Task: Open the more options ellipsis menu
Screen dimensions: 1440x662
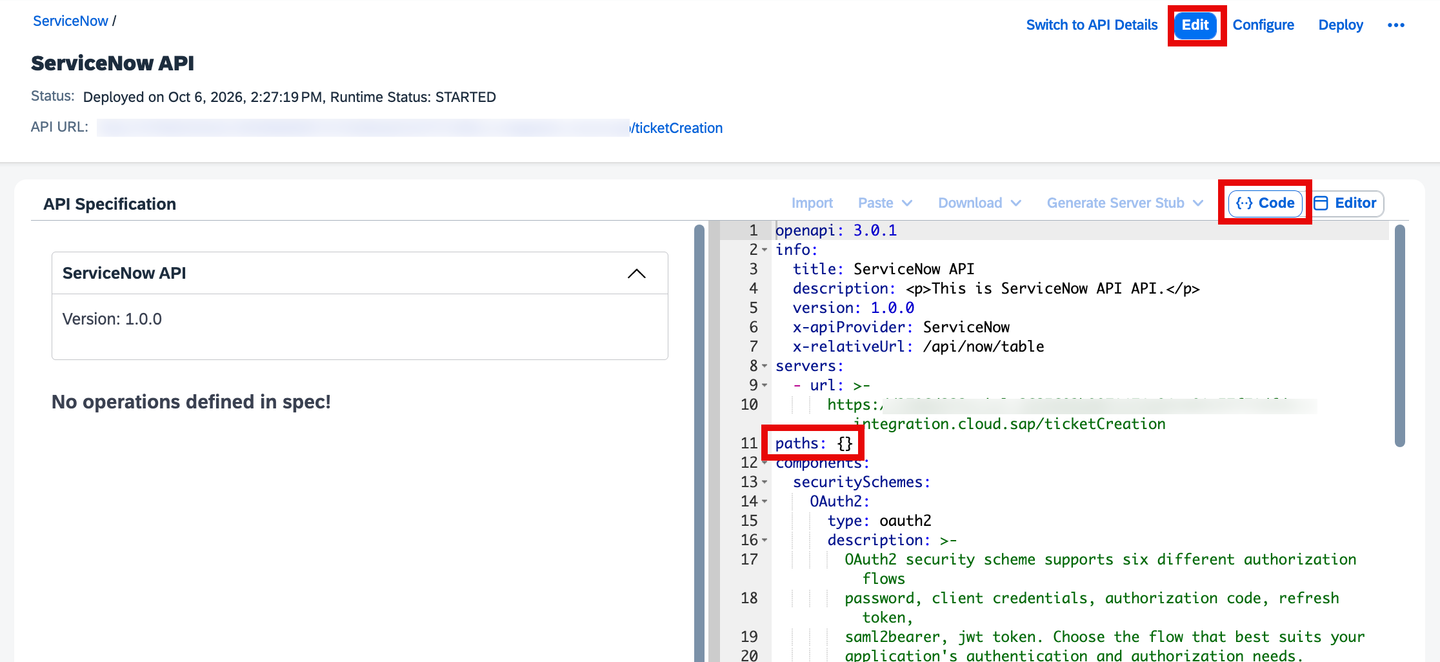Action: tap(1396, 25)
